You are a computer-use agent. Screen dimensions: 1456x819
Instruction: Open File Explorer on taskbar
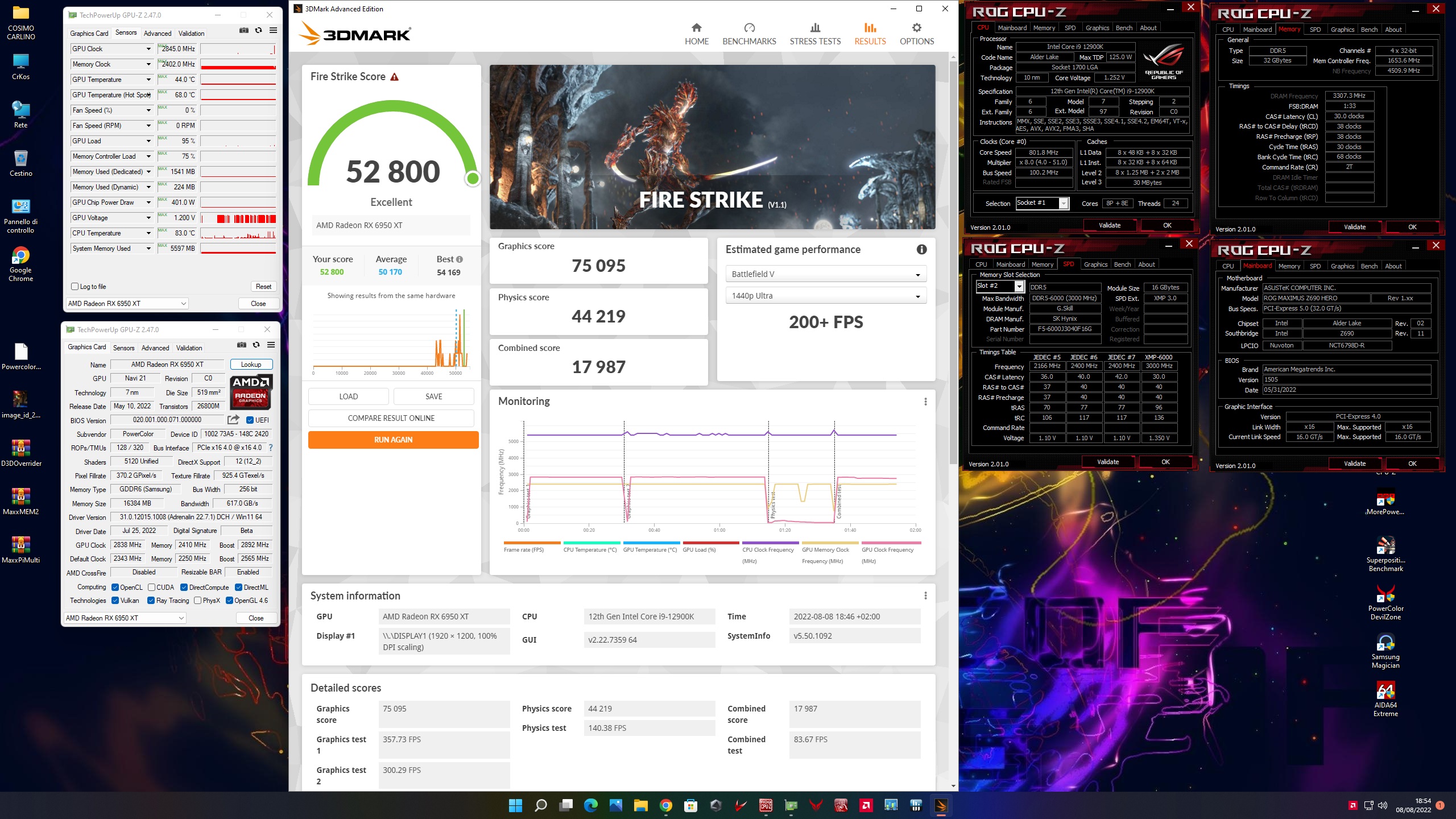[640, 805]
